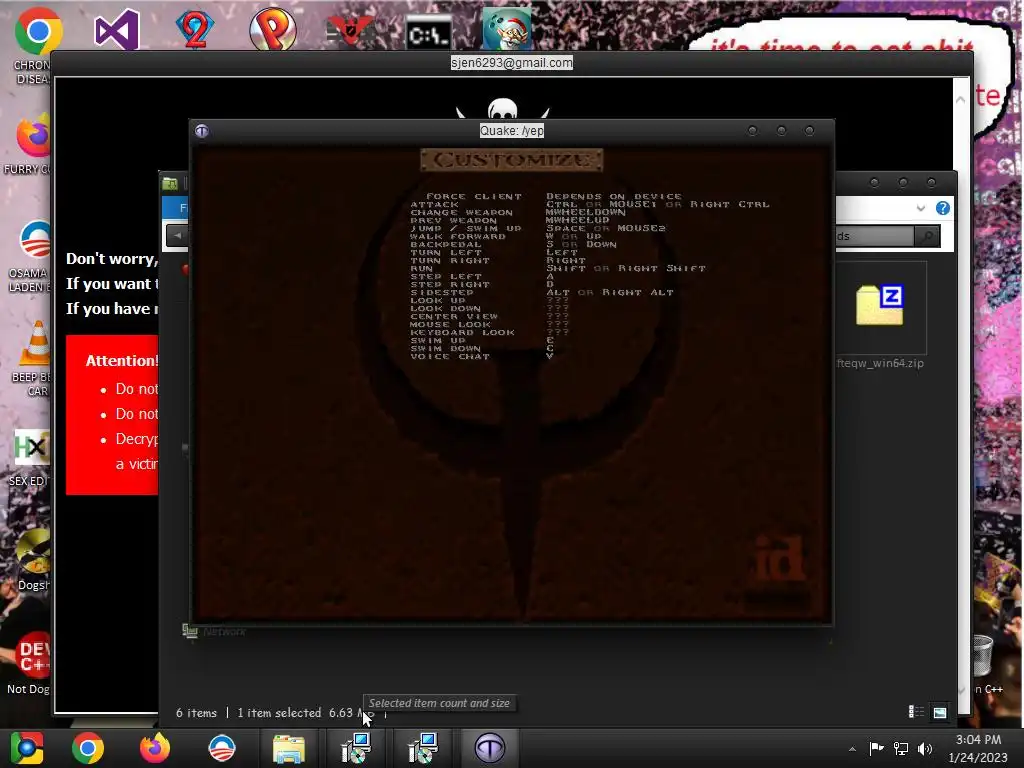Select the Turn Left binding row
The width and height of the screenshot is (1024, 768).
point(494,252)
